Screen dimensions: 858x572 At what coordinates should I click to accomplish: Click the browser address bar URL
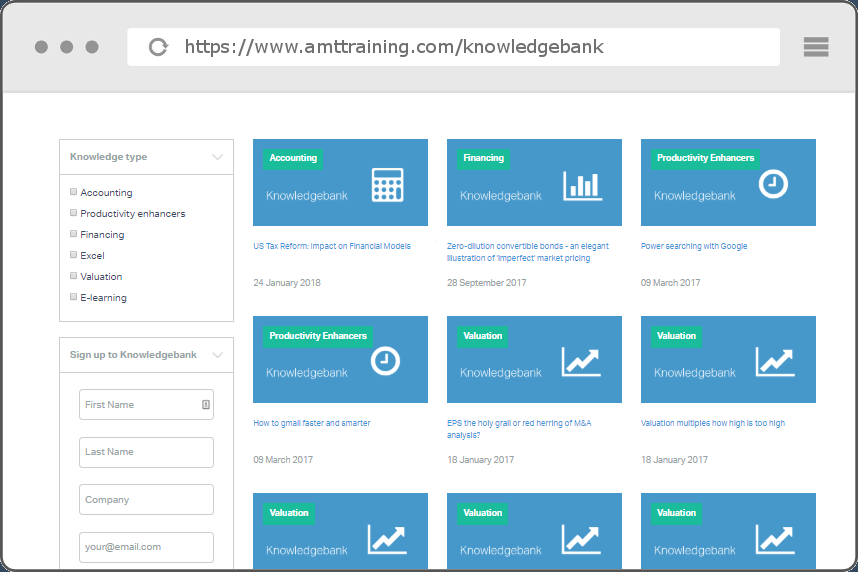coord(394,47)
